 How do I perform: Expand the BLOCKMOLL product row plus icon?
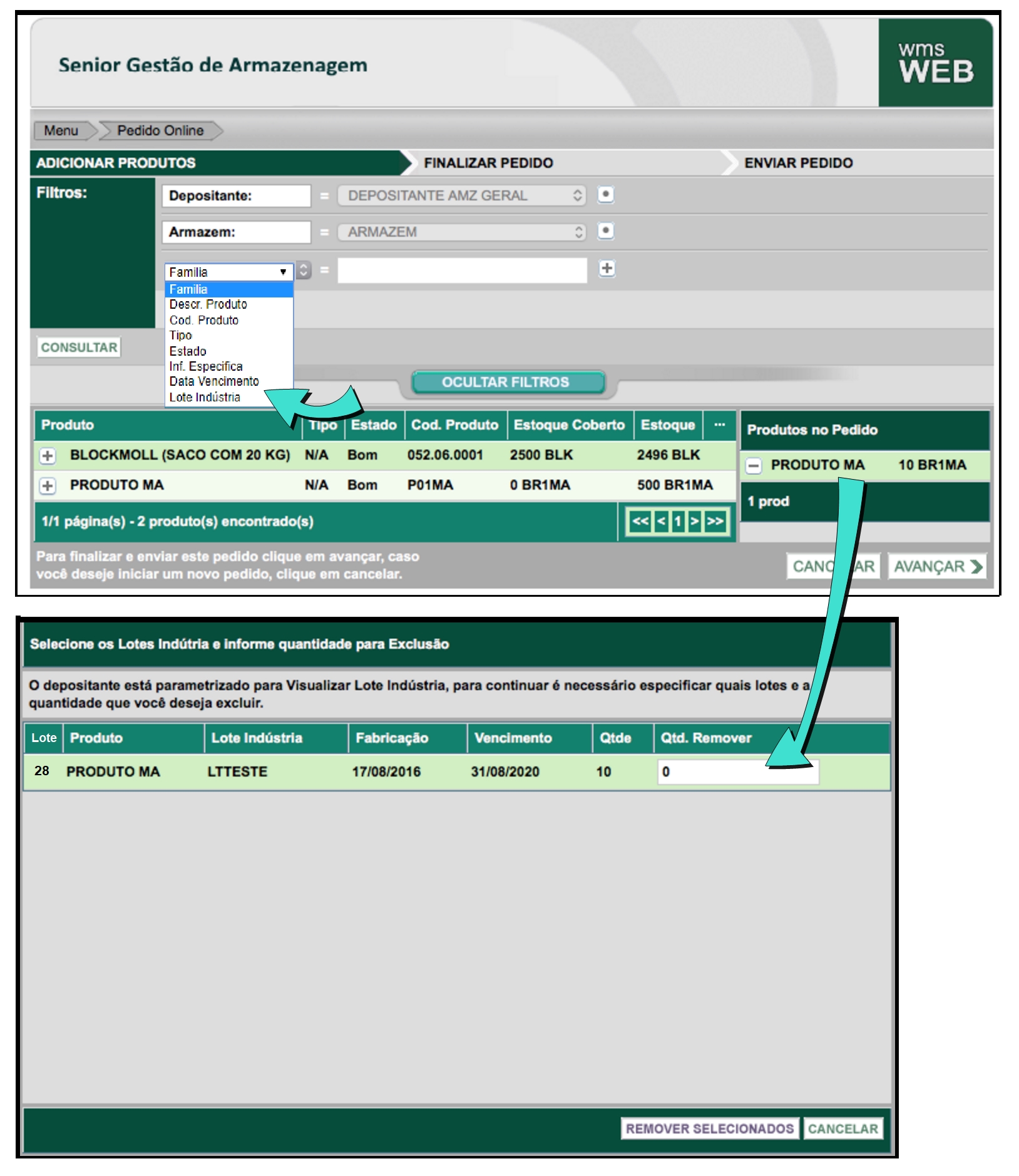(x=48, y=455)
